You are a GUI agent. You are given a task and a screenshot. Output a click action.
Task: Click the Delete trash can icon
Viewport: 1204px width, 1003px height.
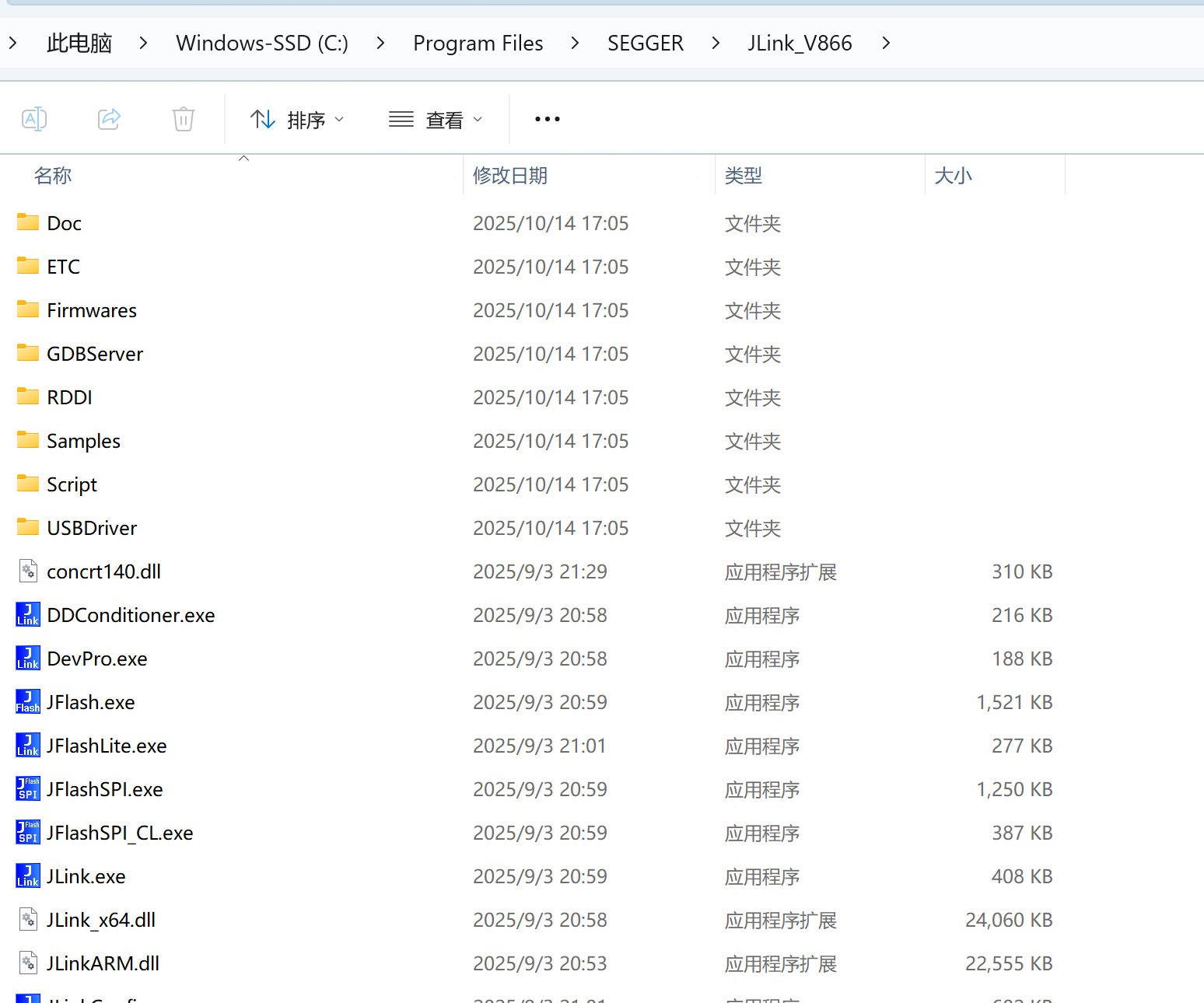pyautogui.click(x=184, y=119)
